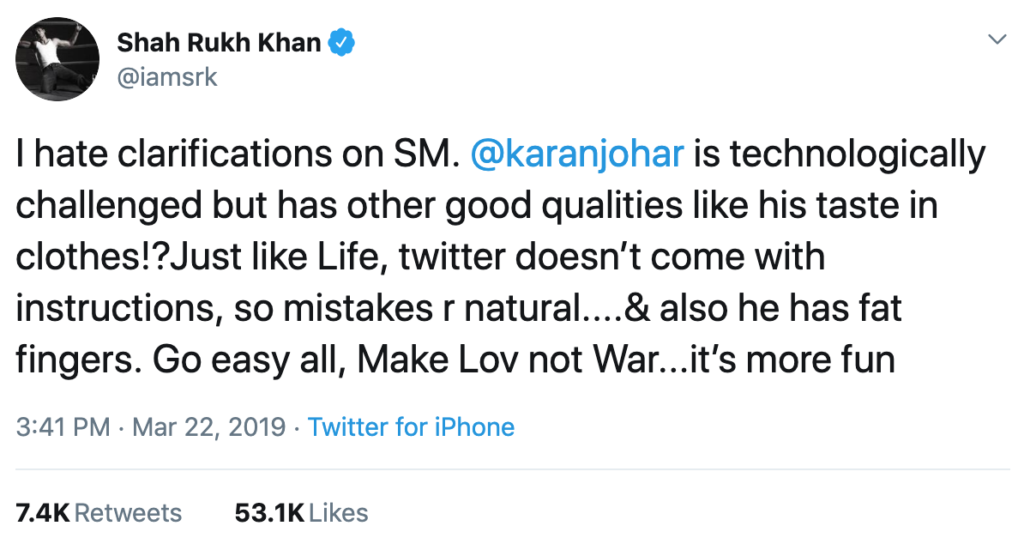
Task: View the 53.1K Likes list
Action: click(x=302, y=513)
